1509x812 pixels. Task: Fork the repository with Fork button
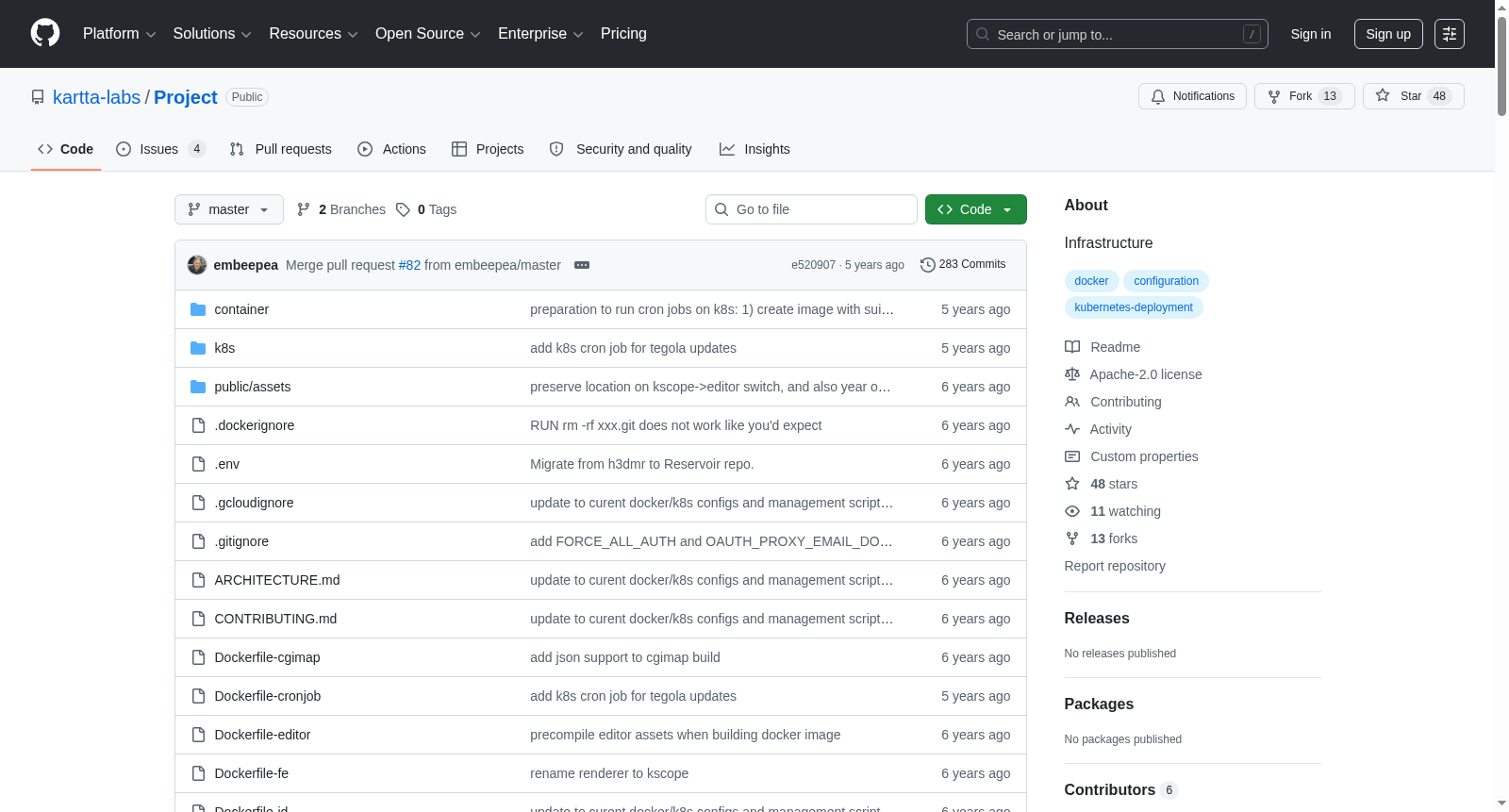tap(1304, 96)
